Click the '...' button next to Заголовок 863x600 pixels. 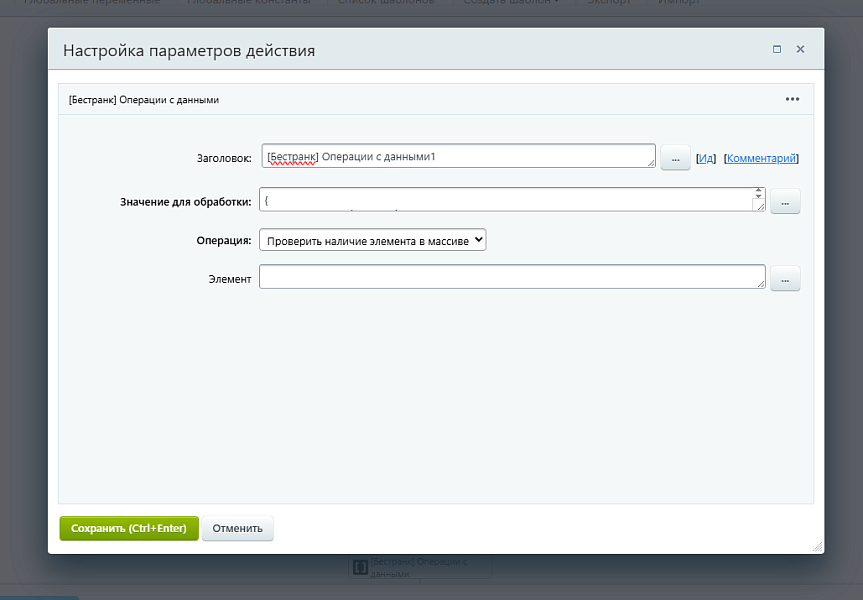[675, 158]
